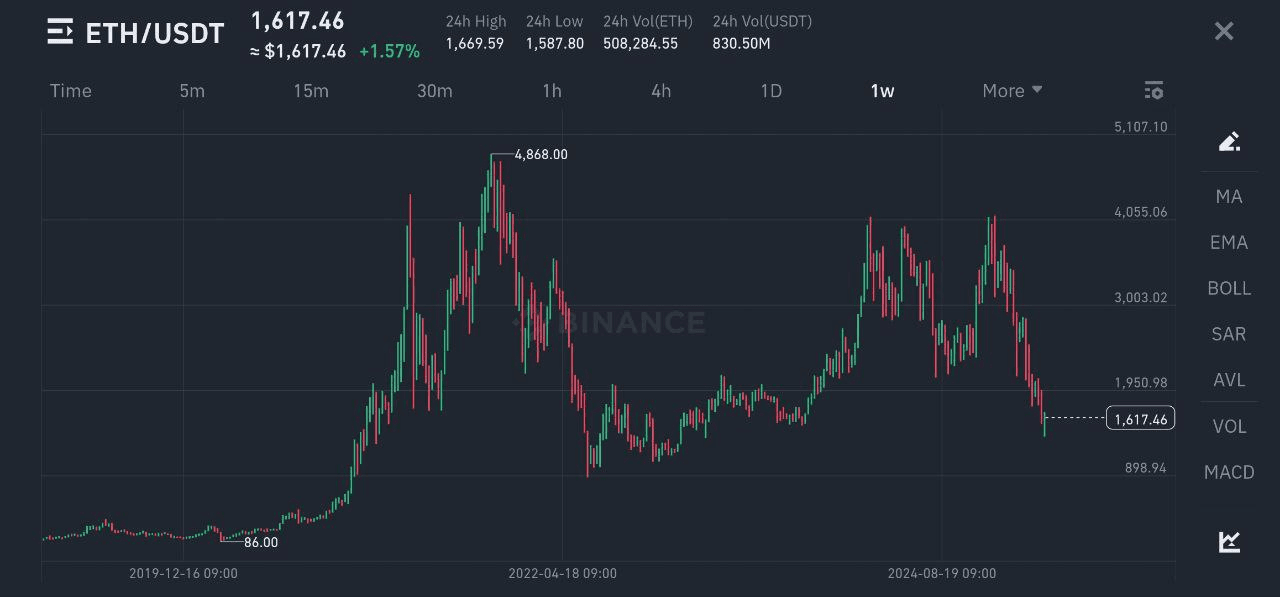Viewport: 1280px width, 597px height.
Task: Select the 1D interval tab
Action: 771,91
